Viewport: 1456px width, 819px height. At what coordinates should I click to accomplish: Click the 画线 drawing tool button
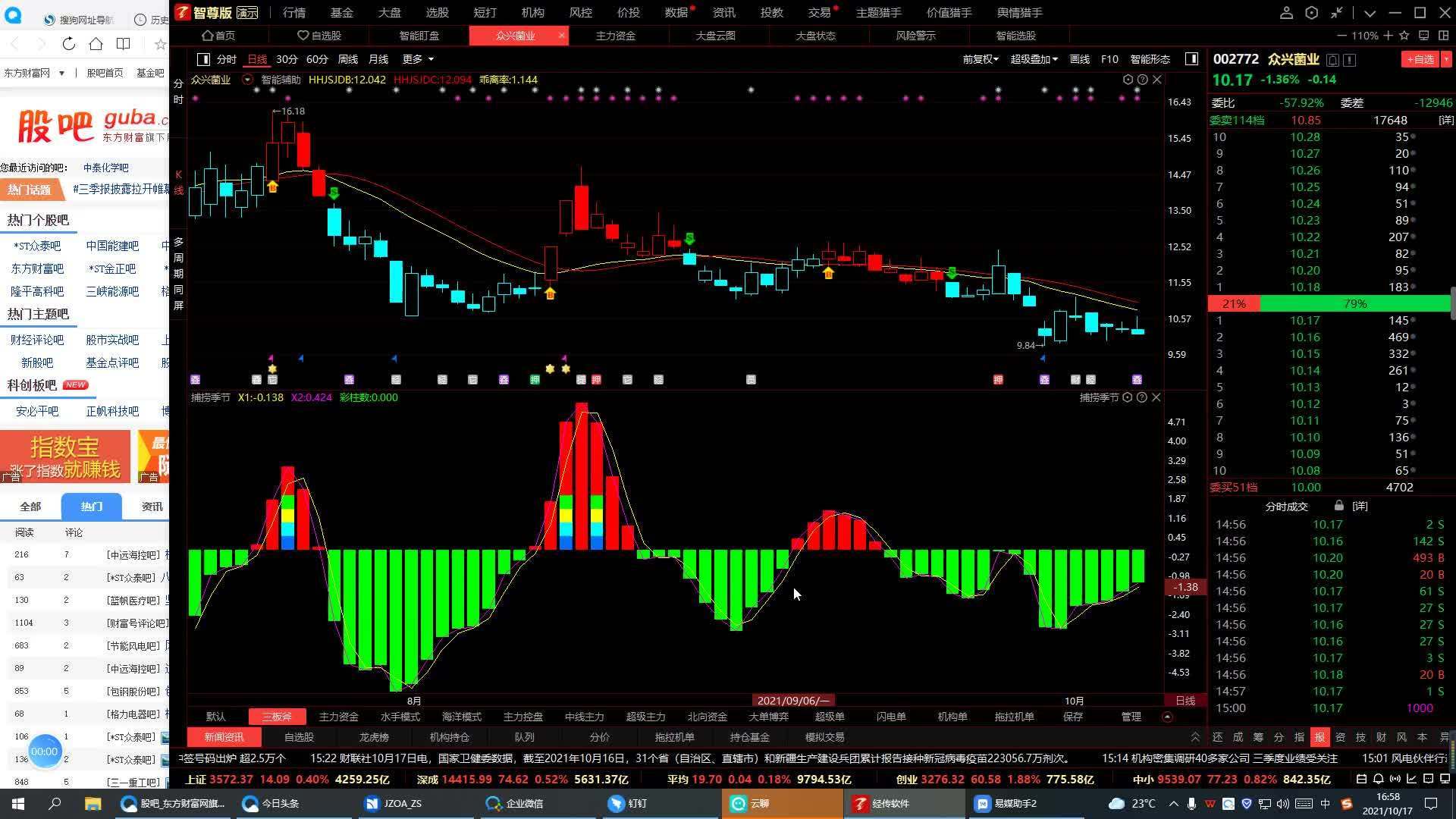1079,59
